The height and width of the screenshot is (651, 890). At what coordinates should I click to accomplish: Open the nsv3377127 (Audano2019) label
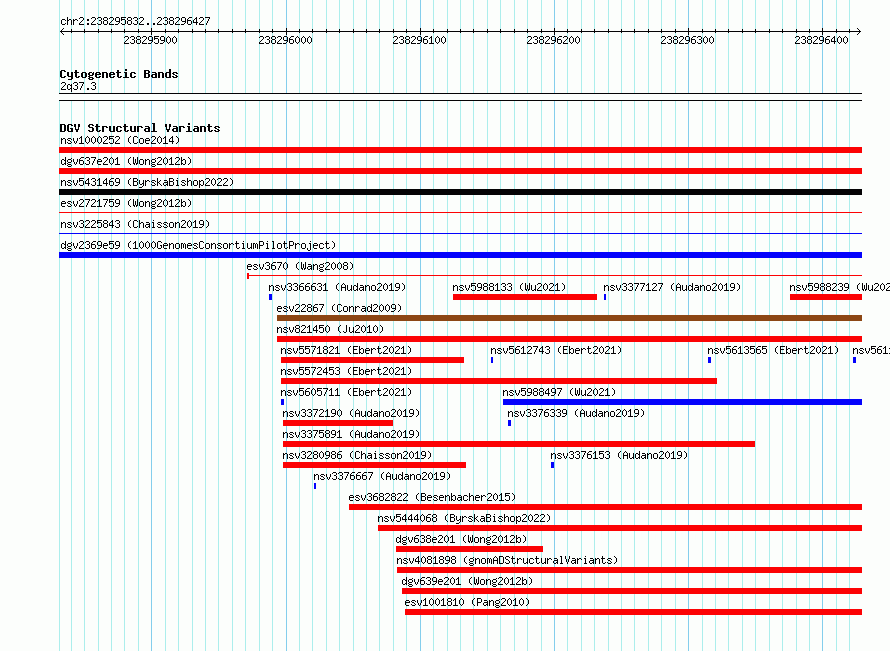click(672, 287)
